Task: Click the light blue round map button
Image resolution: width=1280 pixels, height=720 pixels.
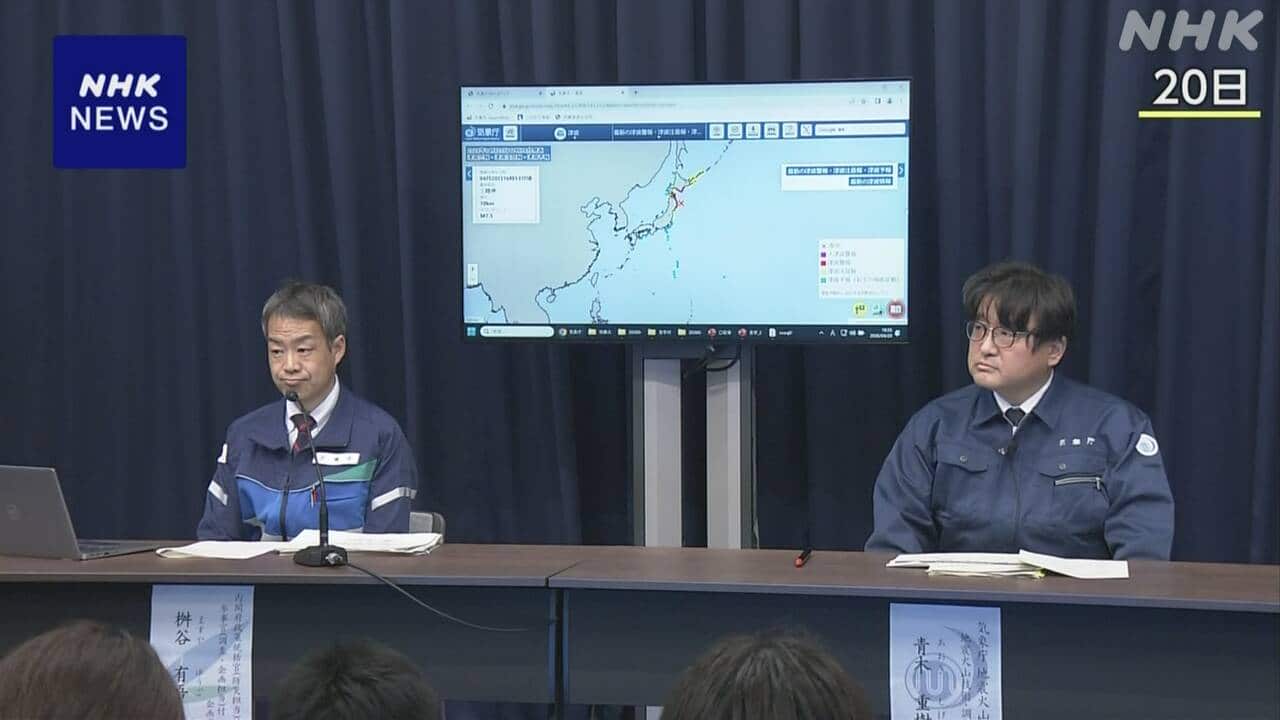Action: click(x=877, y=310)
